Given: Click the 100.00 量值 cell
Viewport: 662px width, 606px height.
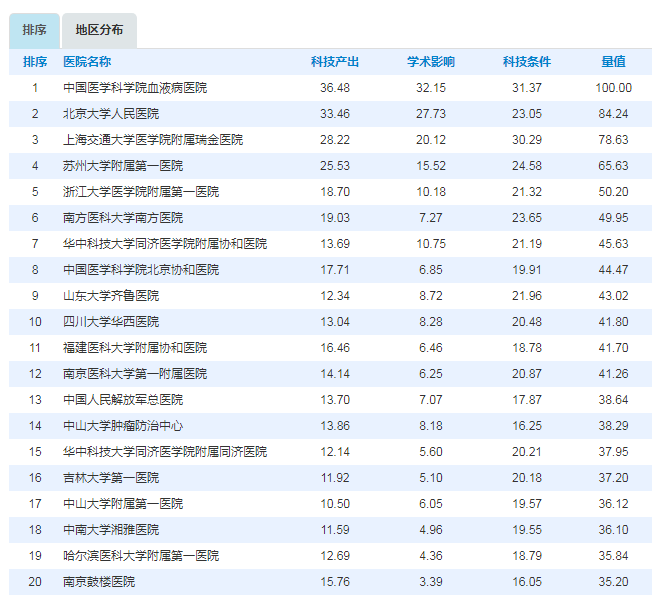Looking at the screenshot, I should [613, 88].
